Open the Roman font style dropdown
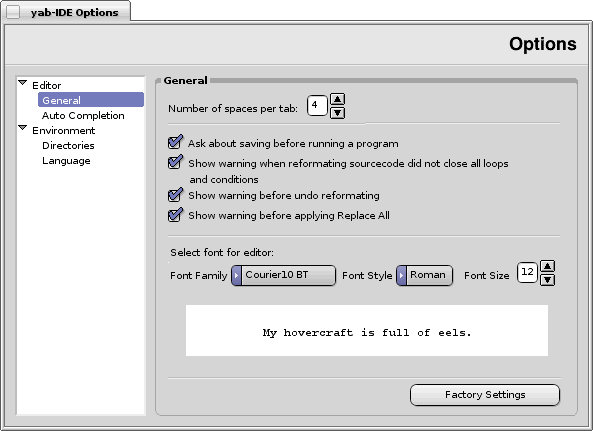The width and height of the screenshot is (593, 431). pos(424,275)
